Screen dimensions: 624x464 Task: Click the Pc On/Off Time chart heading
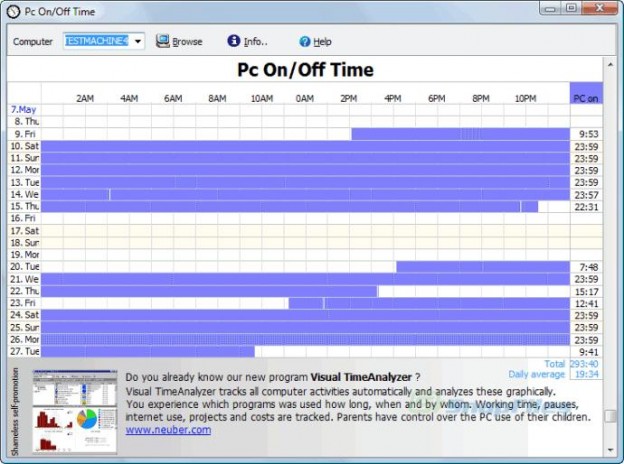[x=305, y=70]
